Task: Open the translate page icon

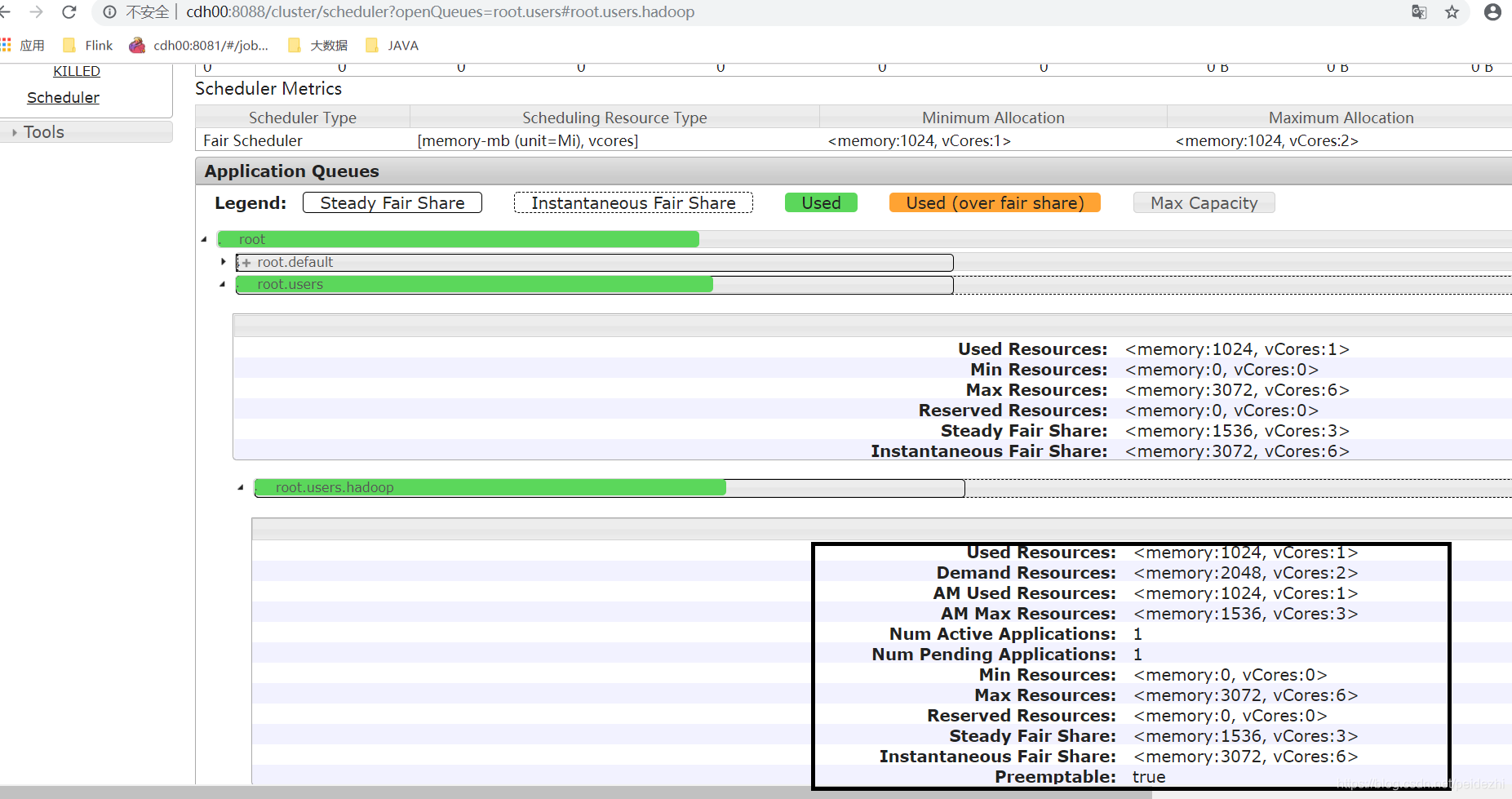Action: [1419, 12]
